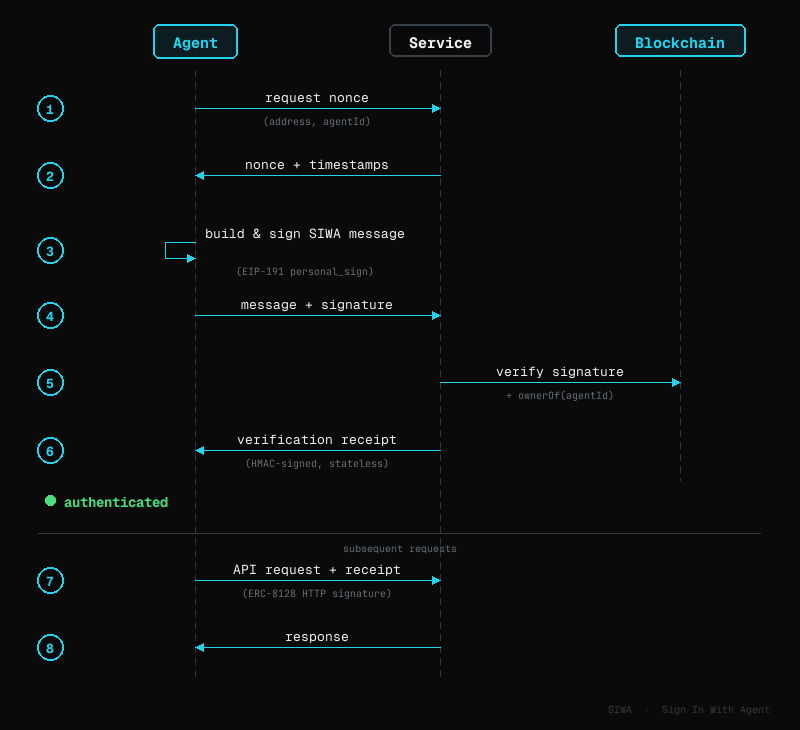Select the step 6 numbered indicator

[x=50, y=450]
